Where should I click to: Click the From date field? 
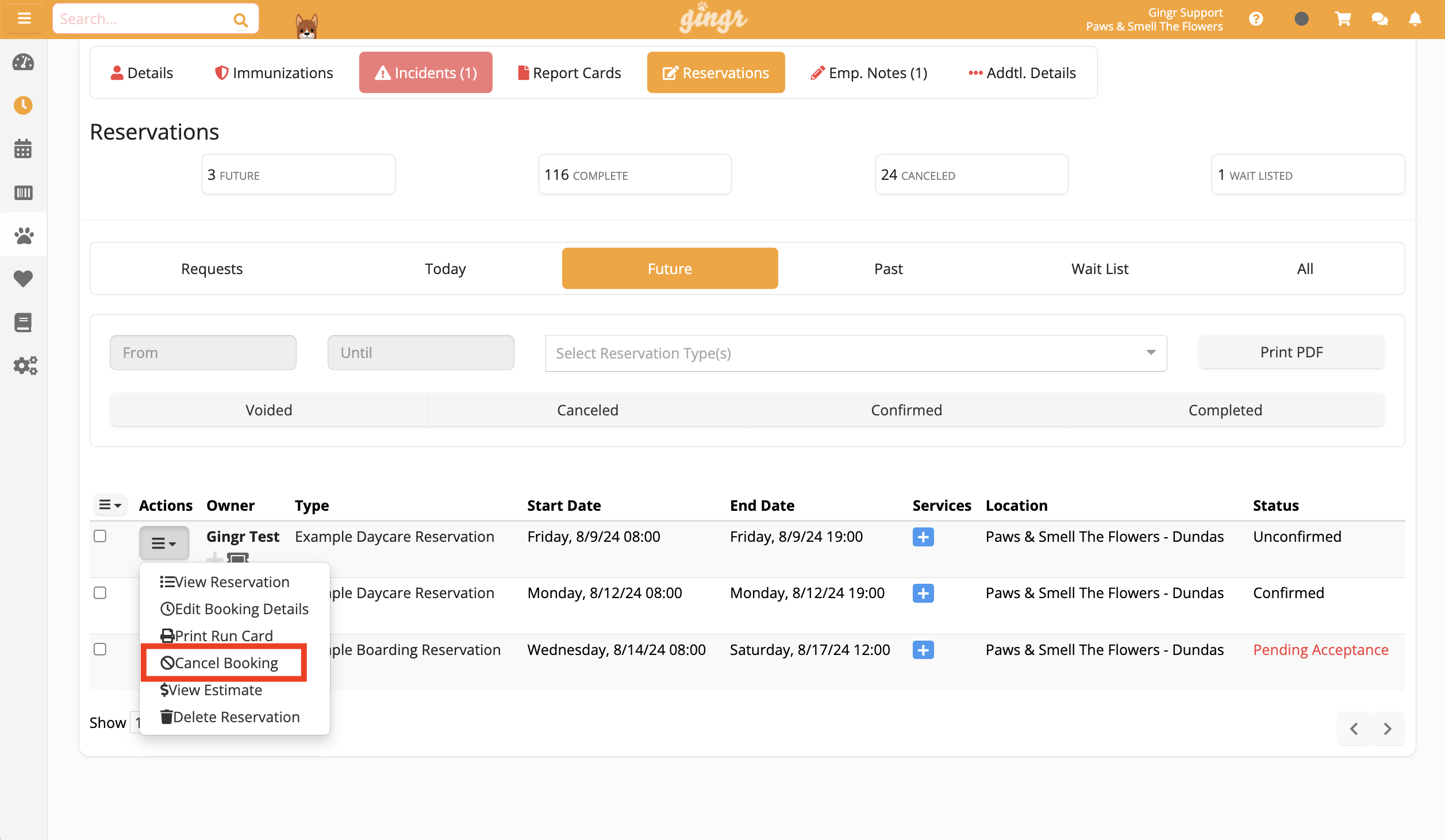click(203, 352)
